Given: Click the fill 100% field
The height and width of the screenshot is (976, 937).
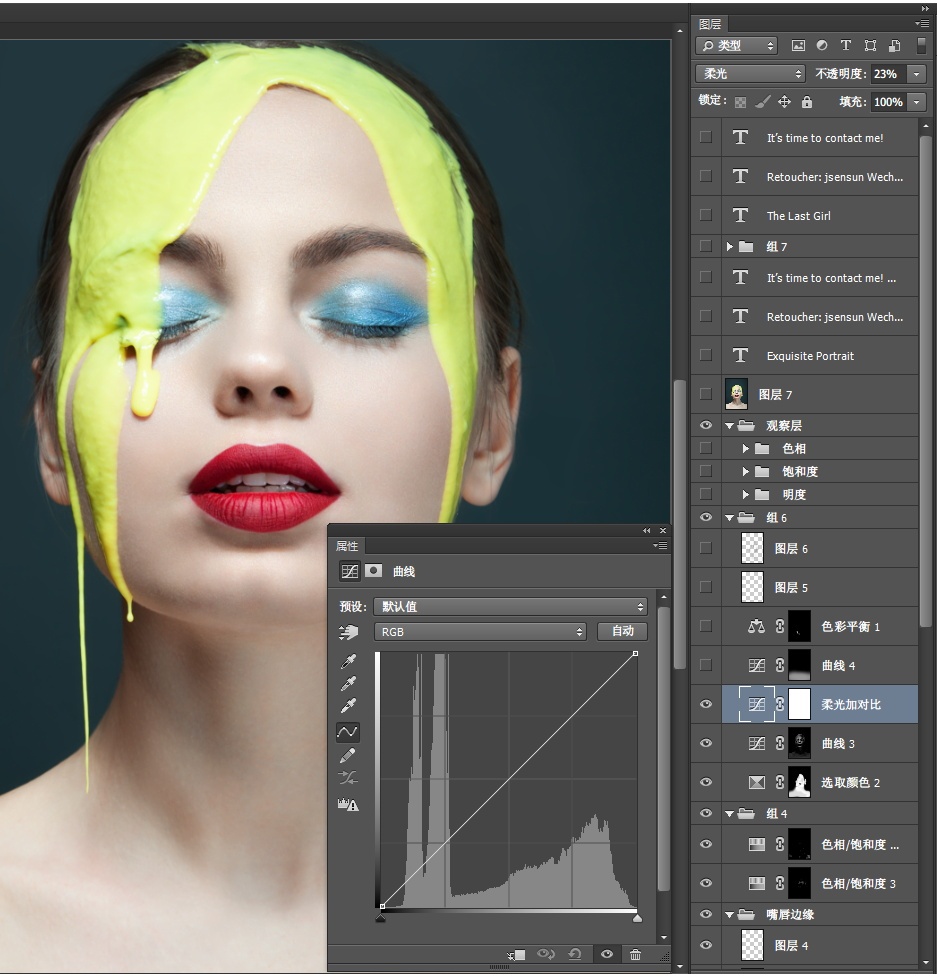Looking at the screenshot, I should [888, 102].
